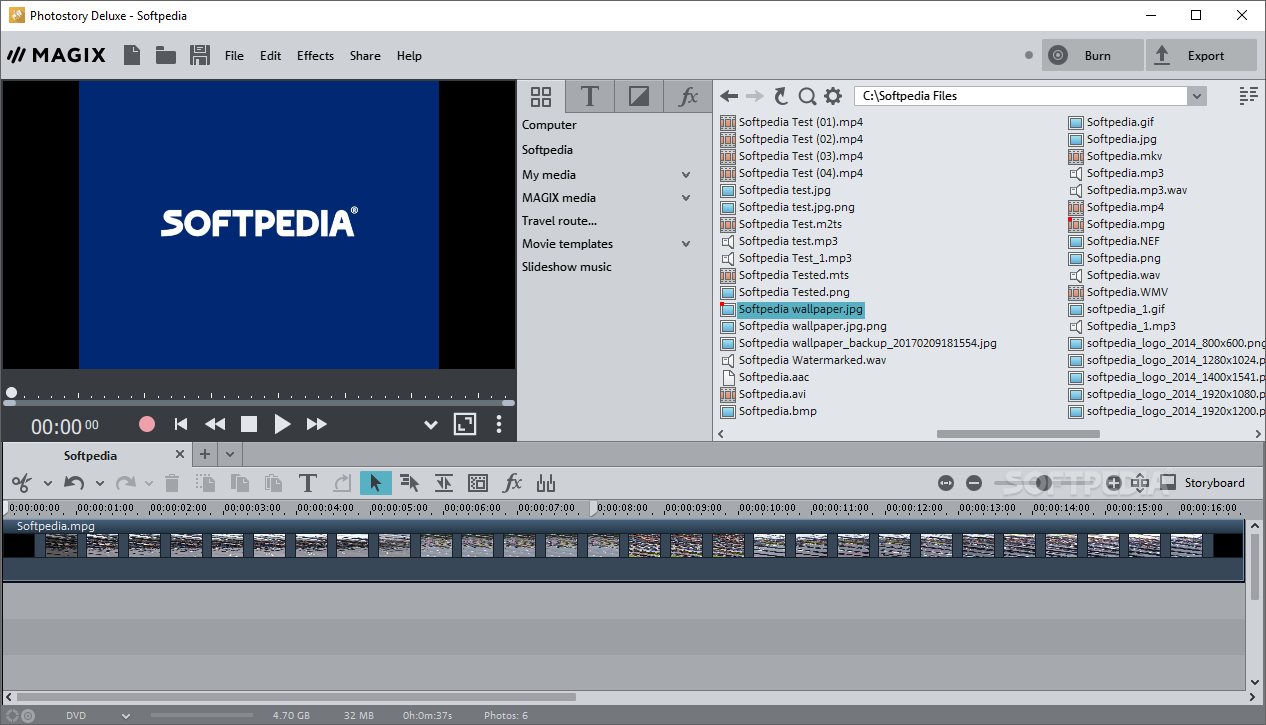This screenshot has height=725, width=1266.
Task: Open the Computer location
Action: click(x=549, y=125)
